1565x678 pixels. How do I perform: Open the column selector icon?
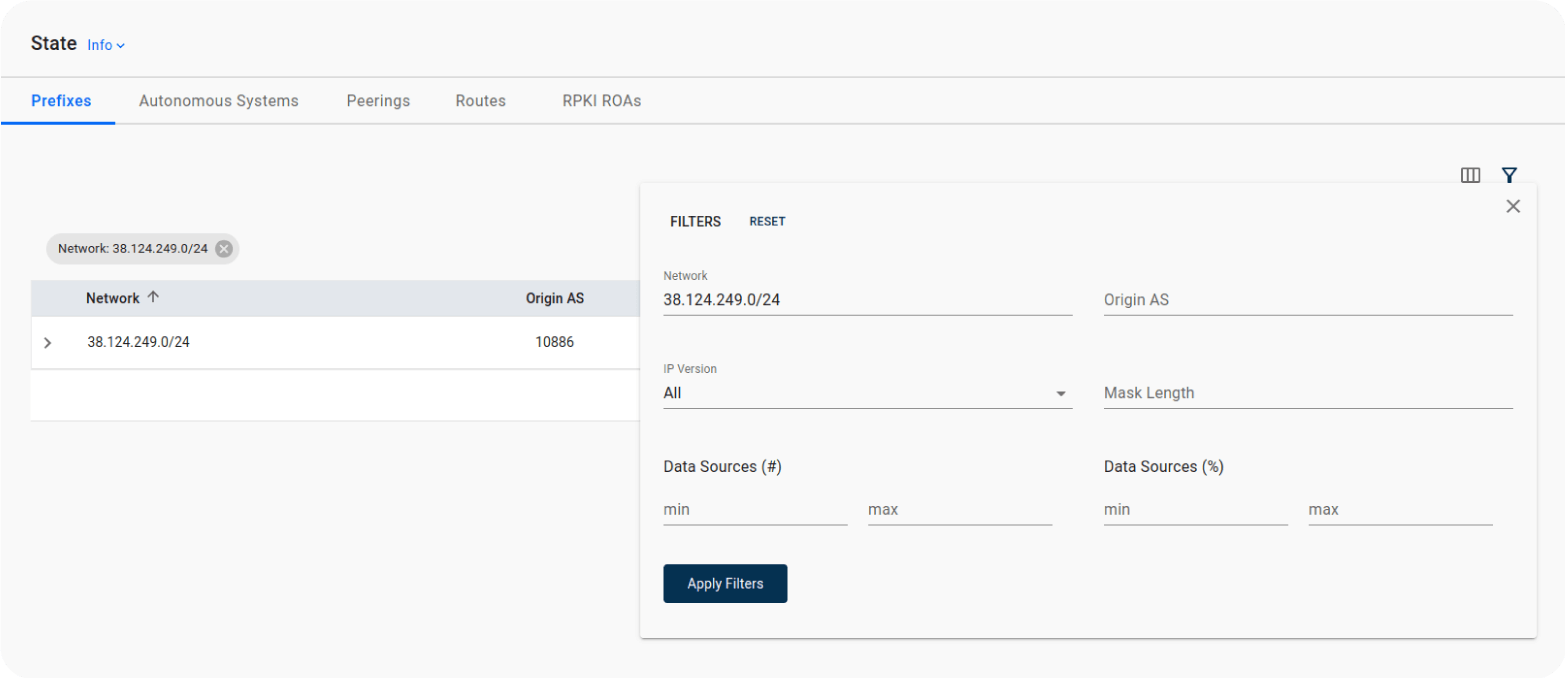click(x=1470, y=175)
